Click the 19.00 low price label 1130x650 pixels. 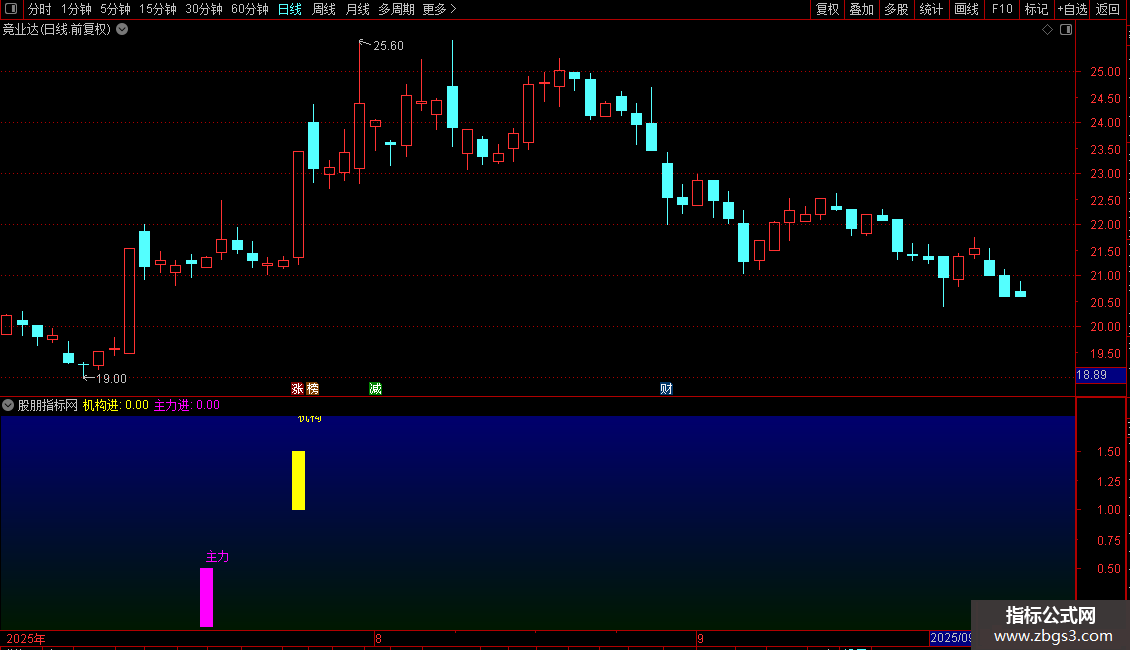[111, 379]
